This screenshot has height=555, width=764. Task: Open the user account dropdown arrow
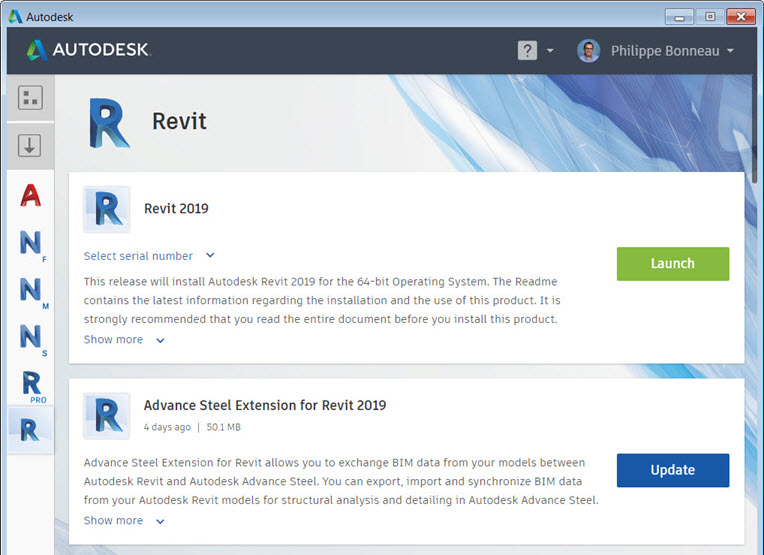coord(730,51)
